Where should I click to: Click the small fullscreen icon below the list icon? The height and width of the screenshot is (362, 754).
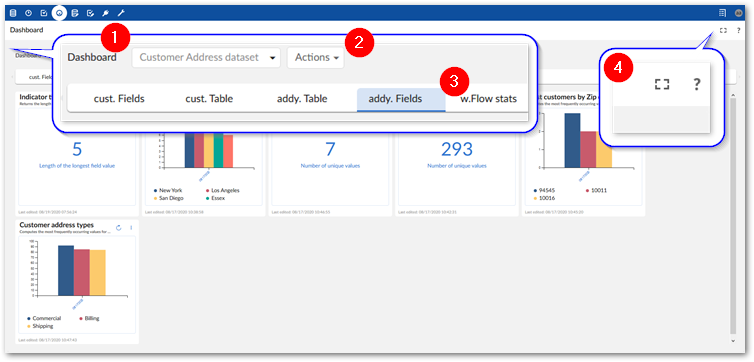click(723, 30)
